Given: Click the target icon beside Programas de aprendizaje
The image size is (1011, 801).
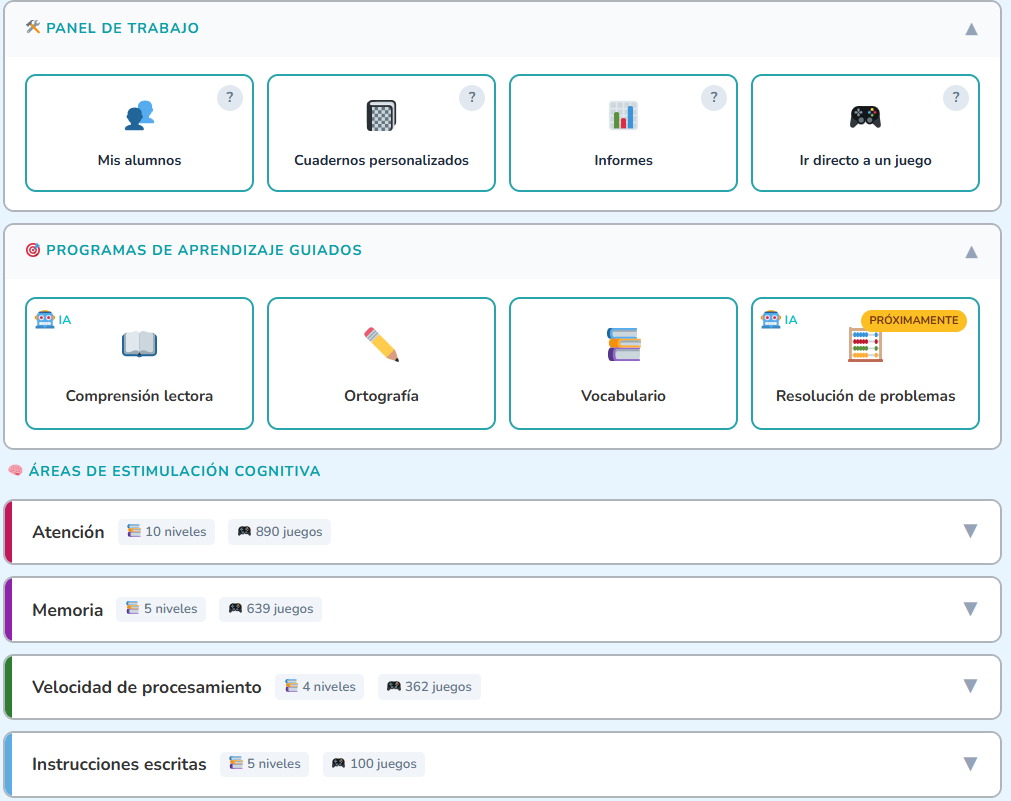Looking at the screenshot, I should [x=33, y=250].
